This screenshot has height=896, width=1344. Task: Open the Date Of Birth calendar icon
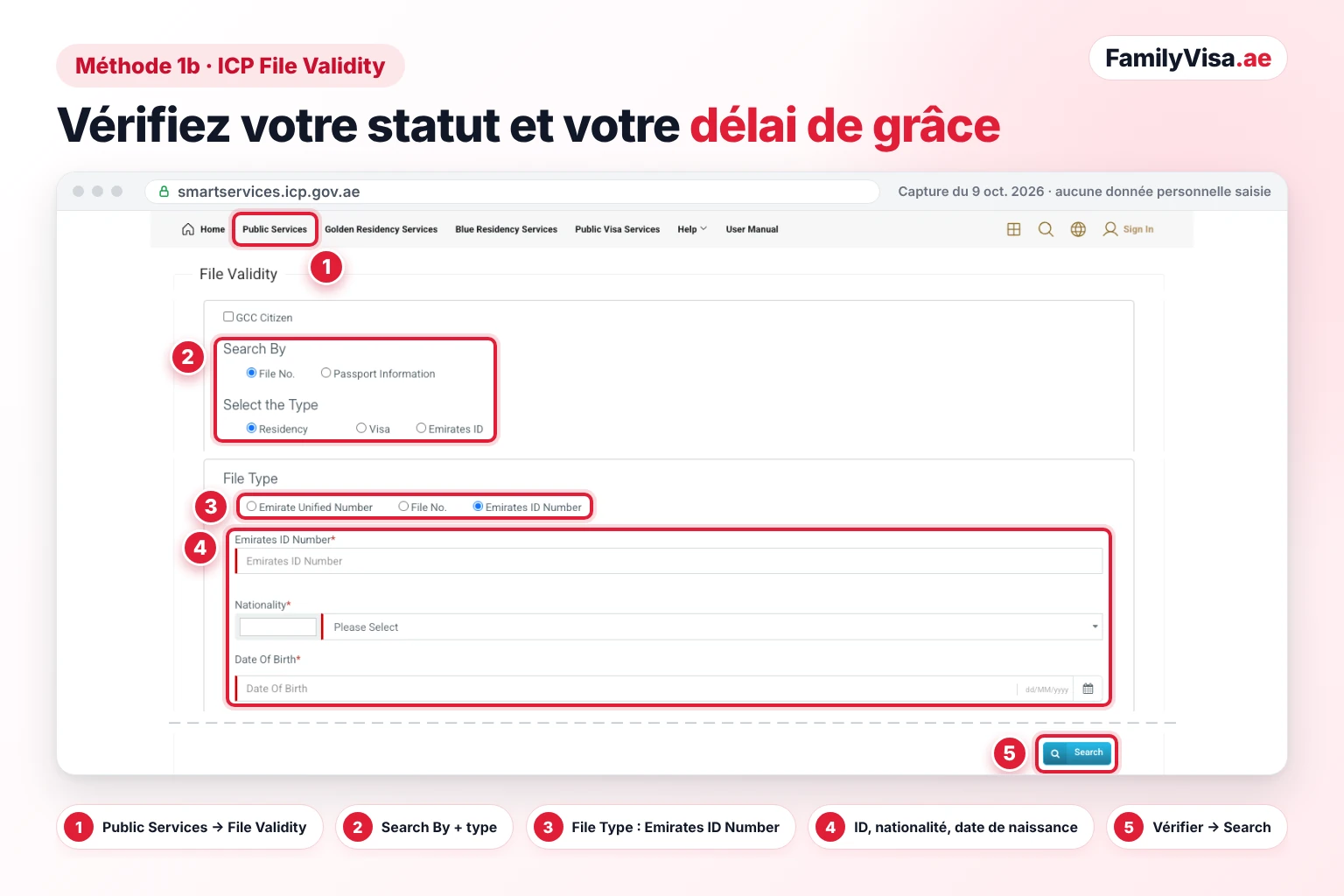pos(1088,689)
